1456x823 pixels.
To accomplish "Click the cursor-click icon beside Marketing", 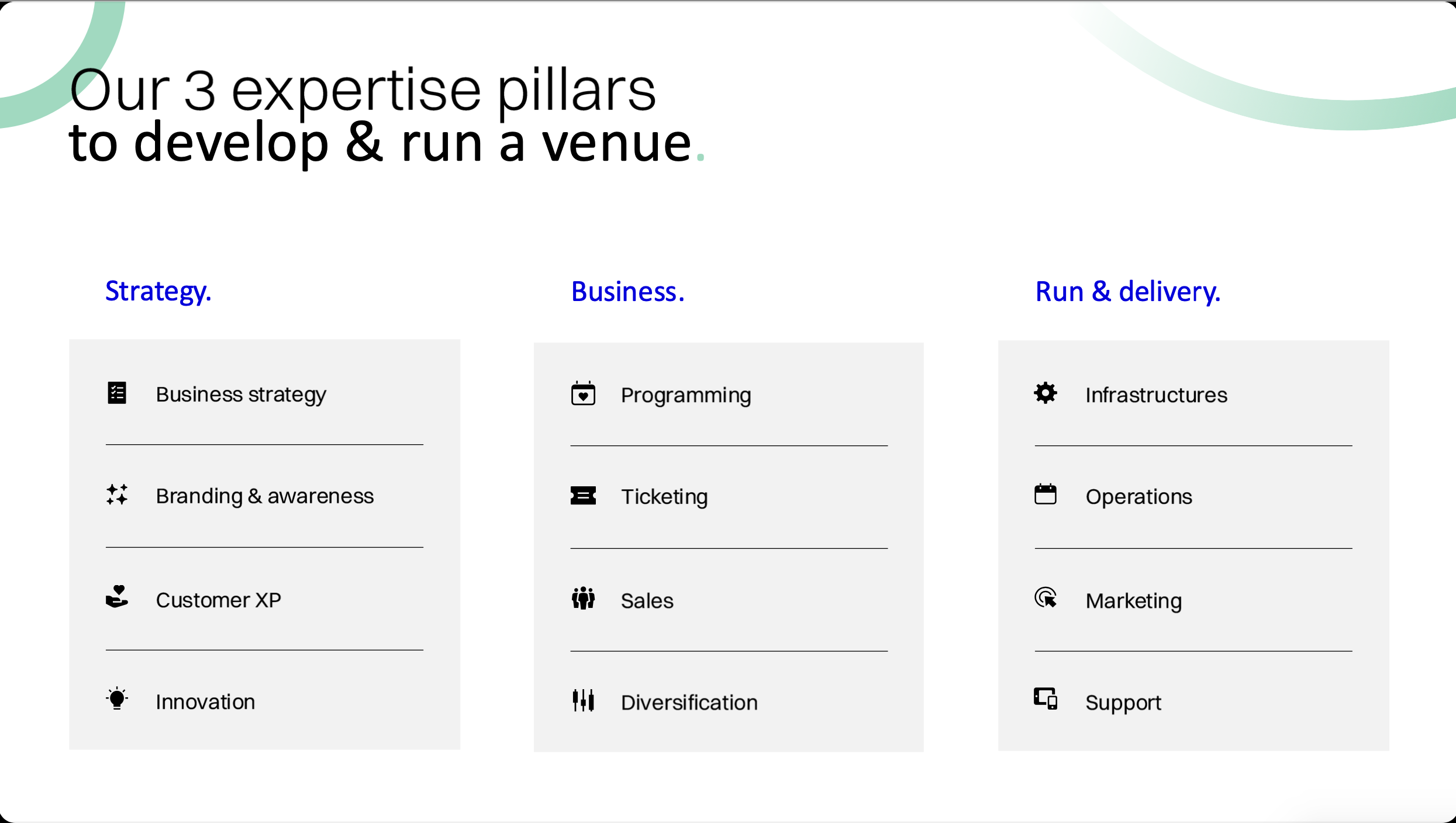I will [x=1046, y=598].
